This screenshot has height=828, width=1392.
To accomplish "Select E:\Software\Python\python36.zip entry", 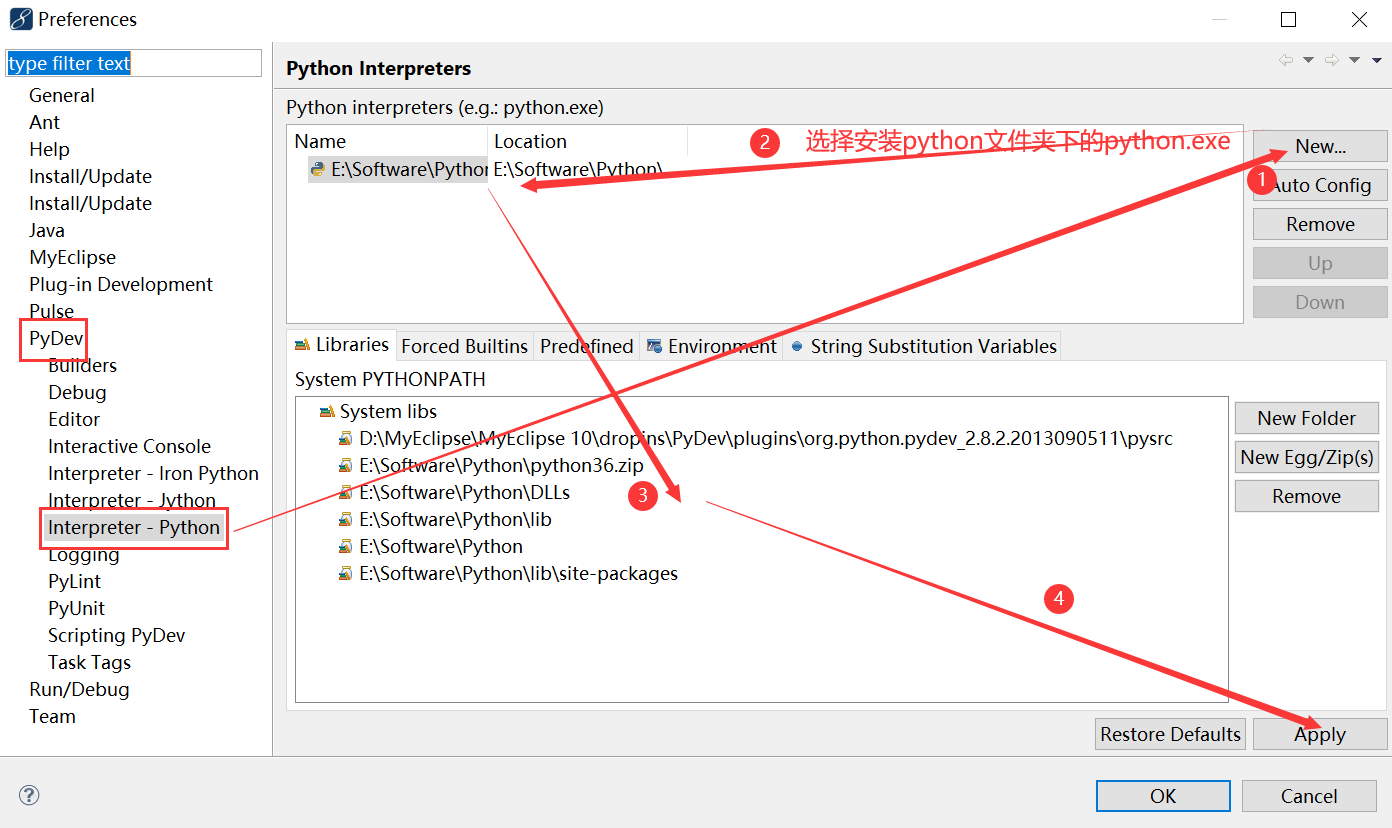I will [x=501, y=465].
